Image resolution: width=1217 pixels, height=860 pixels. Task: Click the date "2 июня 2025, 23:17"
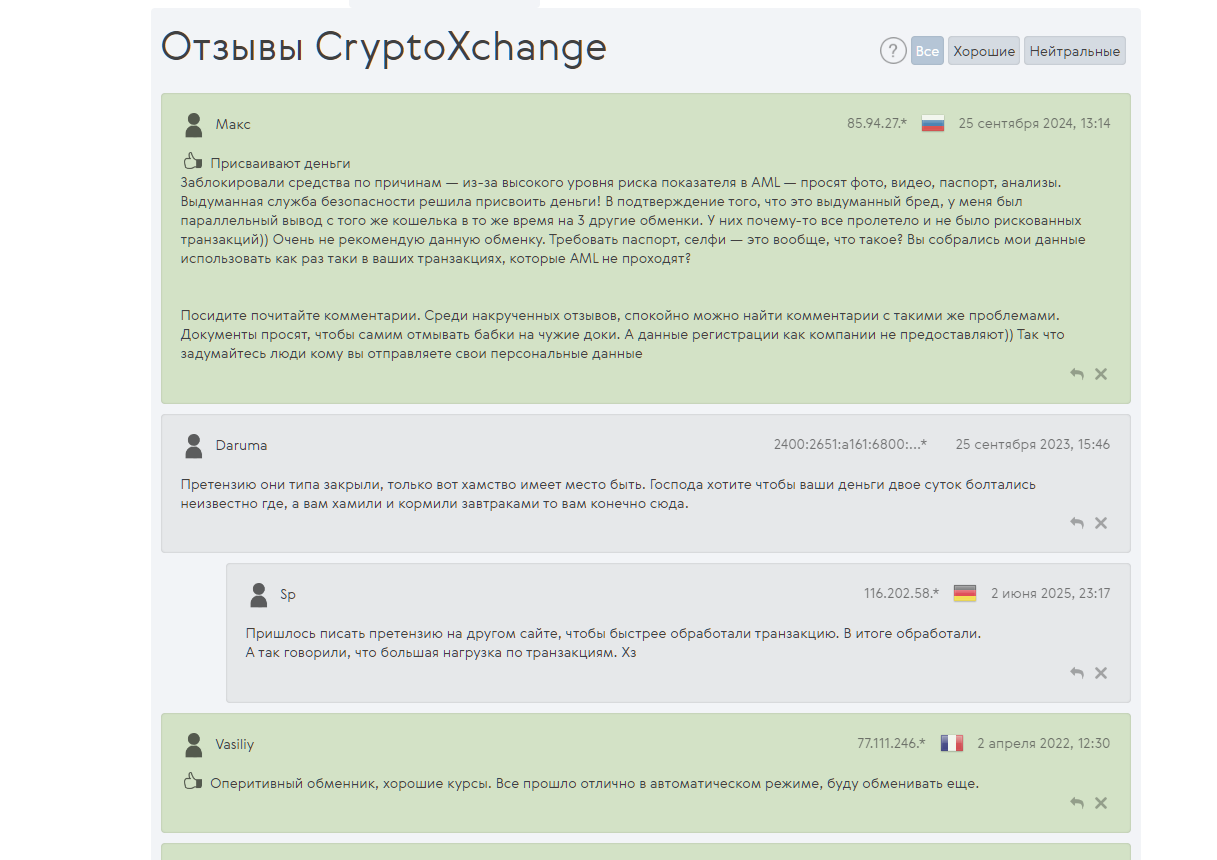click(x=1050, y=594)
